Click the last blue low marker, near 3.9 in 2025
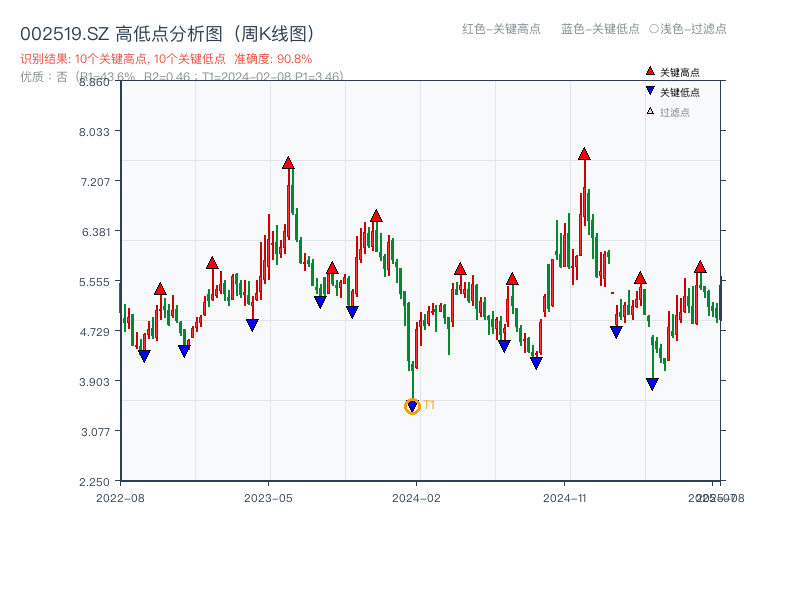 tap(652, 384)
